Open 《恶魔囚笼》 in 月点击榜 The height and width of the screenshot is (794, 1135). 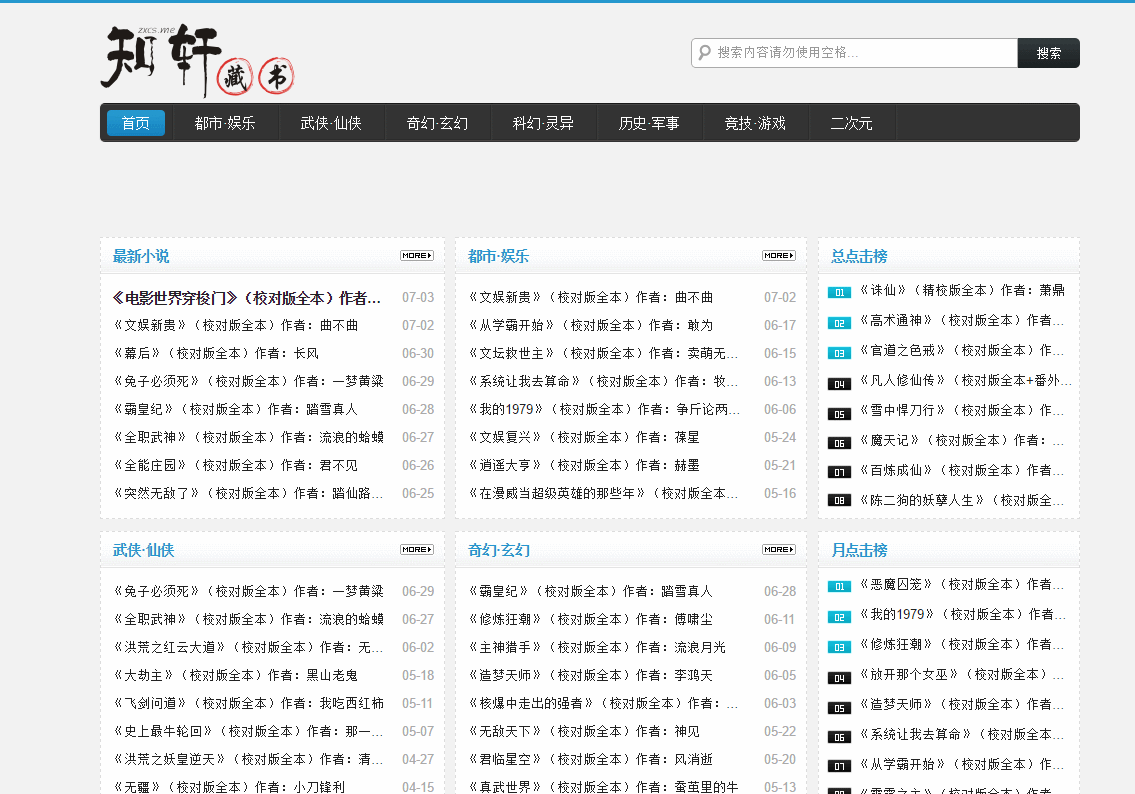pos(962,585)
